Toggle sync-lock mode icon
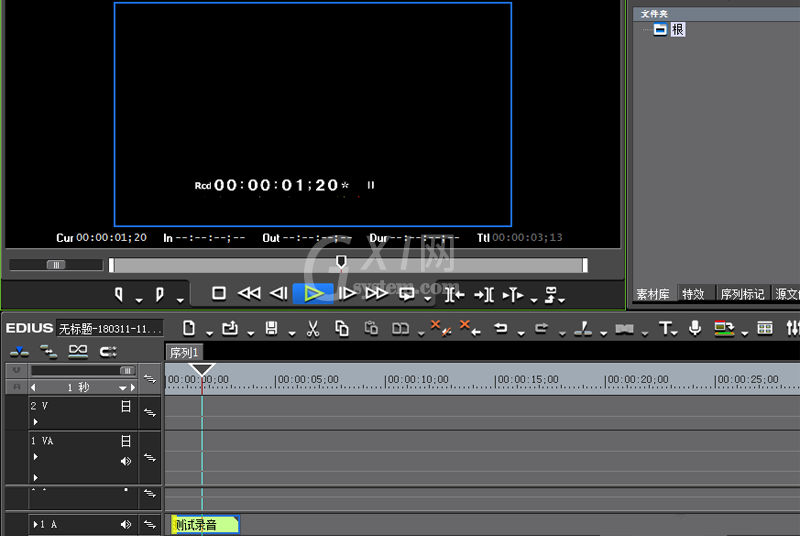Screen dimensions: 800x536 coord(108,351)
